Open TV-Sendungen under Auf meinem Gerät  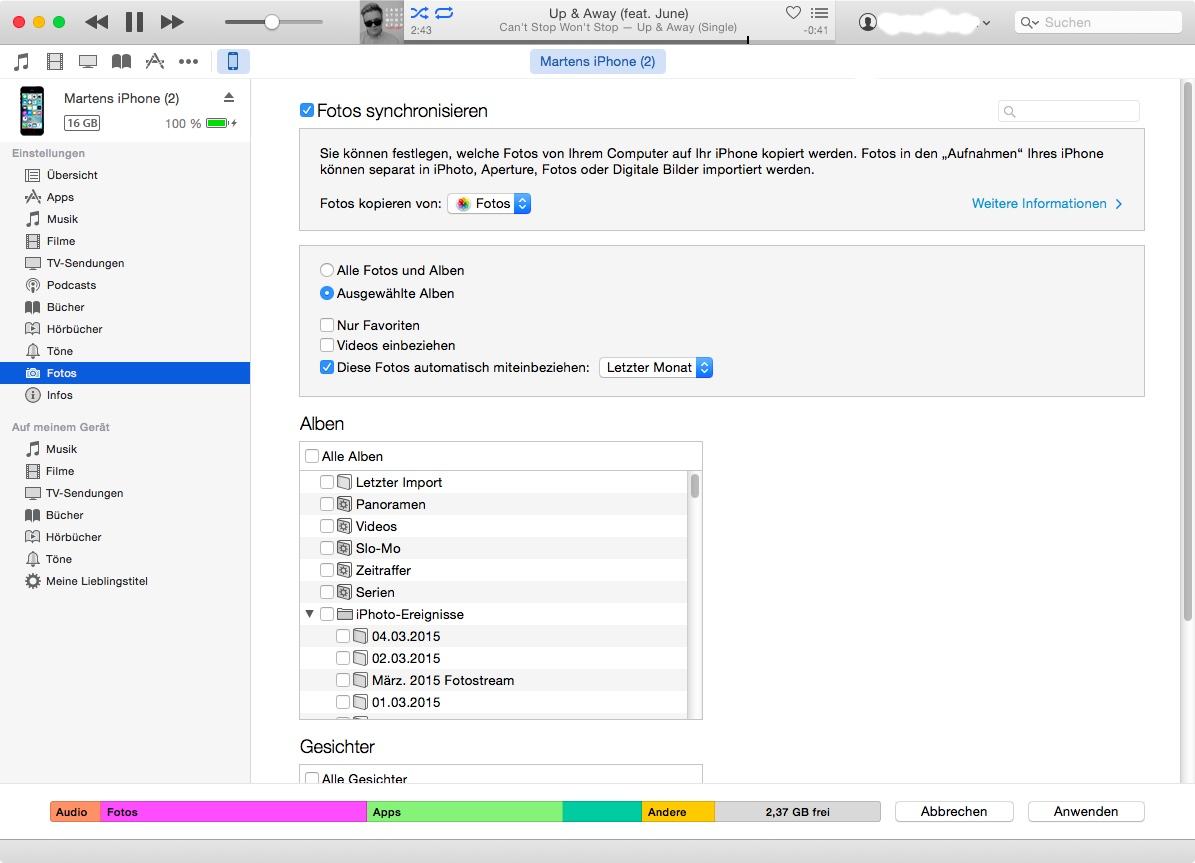point(84,493)
